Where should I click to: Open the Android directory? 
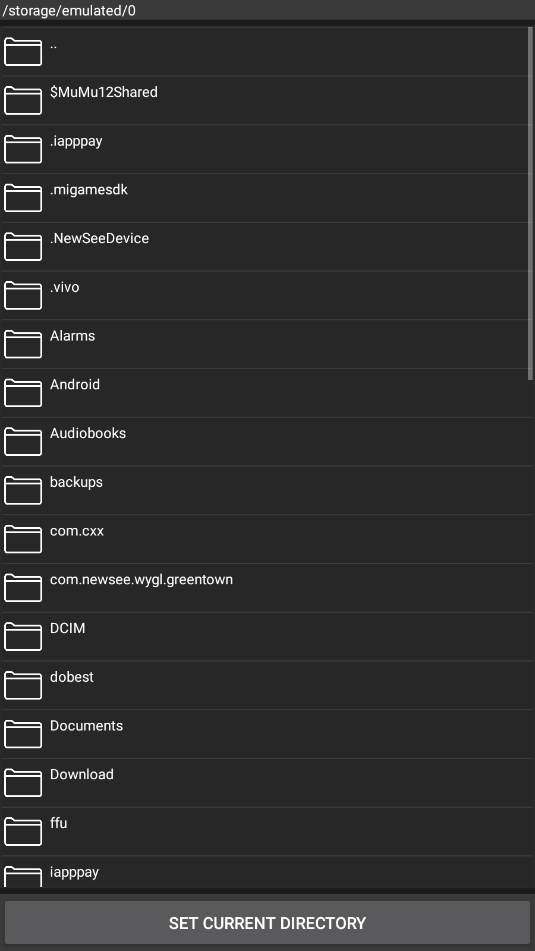267,393
